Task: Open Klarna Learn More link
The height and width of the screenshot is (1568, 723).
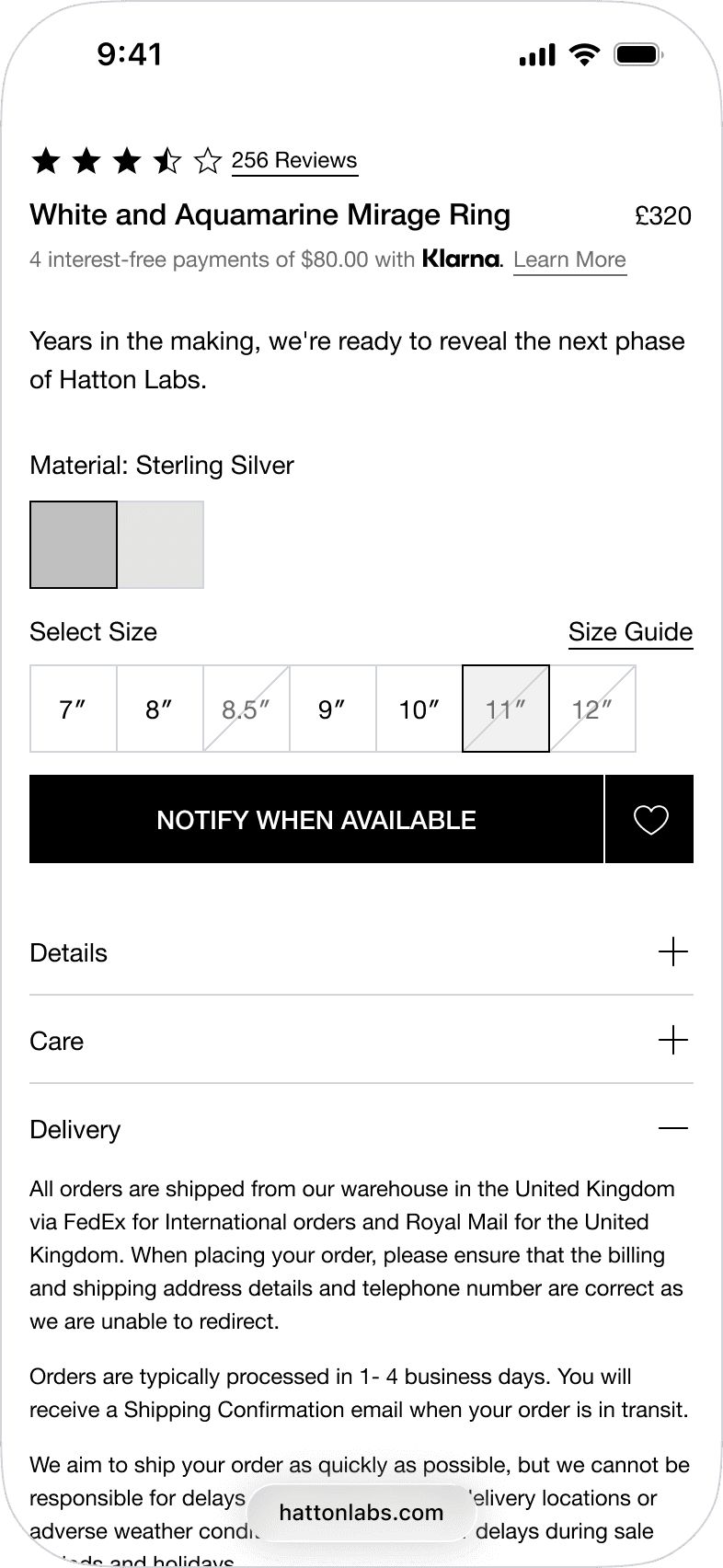Action: tap(569, 260)
